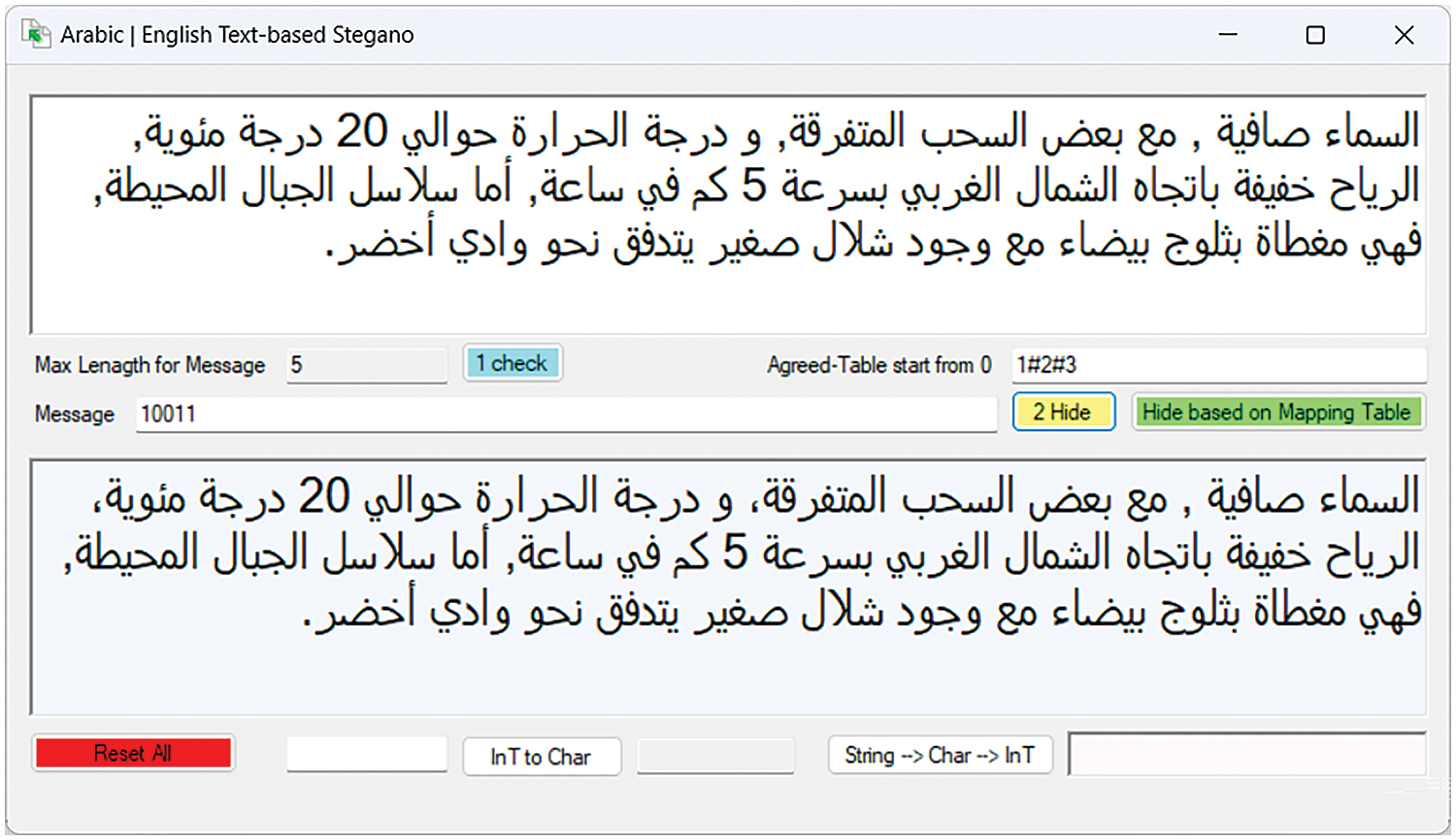Focus the Max Lenagth for Message field
This screenshot has height=840, width=1456.
pos(366,365)
